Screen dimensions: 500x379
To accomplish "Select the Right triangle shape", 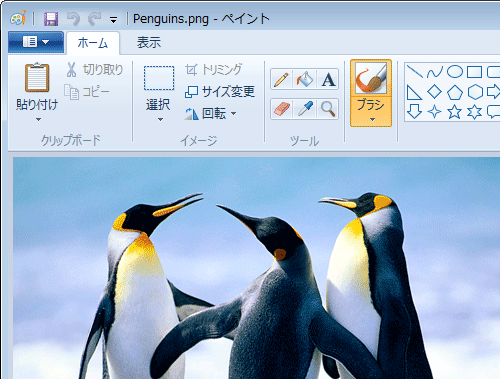I will click(414, 92).
